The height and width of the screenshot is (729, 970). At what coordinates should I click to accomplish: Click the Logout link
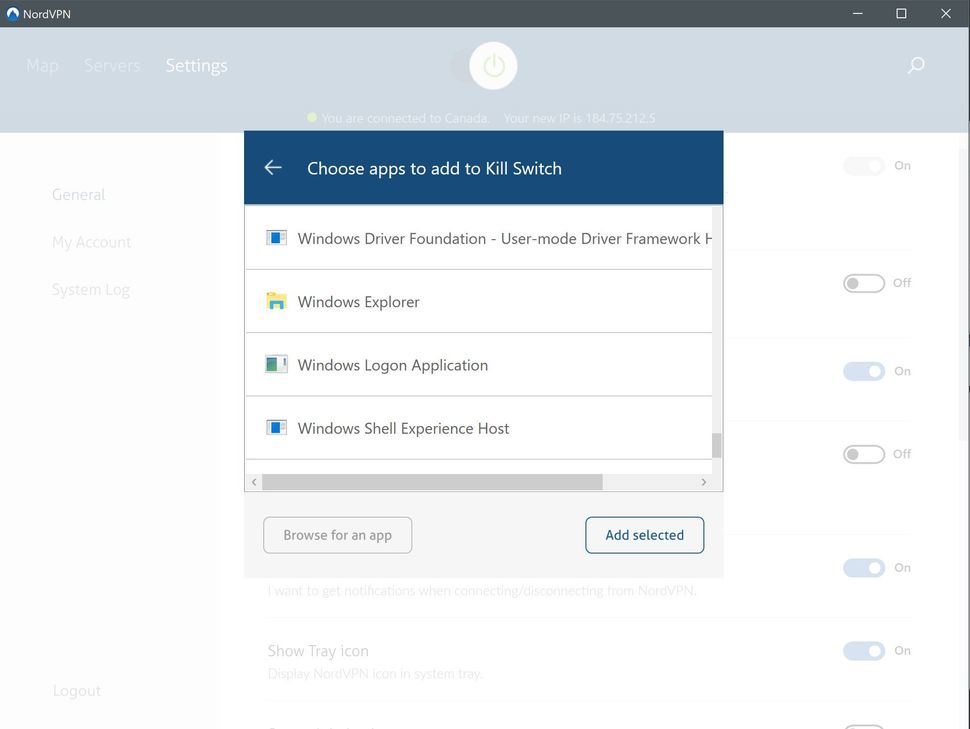[x=76, y=690]
